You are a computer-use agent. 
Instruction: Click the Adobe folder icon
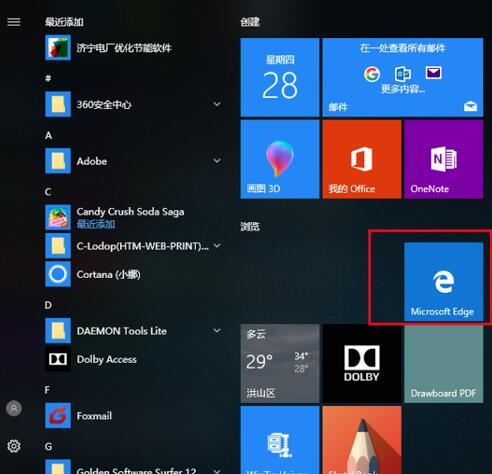click(x=58, y=161)
